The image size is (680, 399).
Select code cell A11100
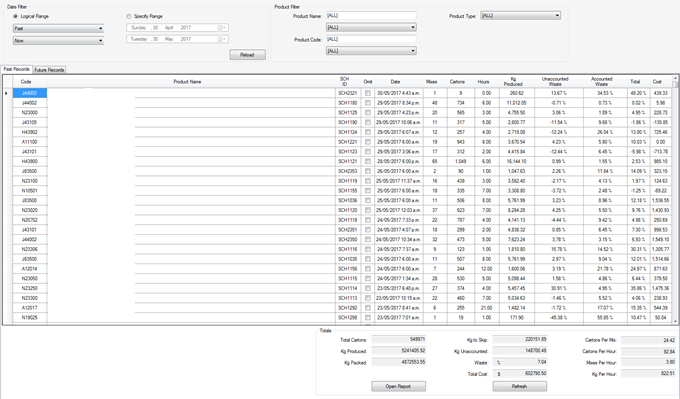29,142
